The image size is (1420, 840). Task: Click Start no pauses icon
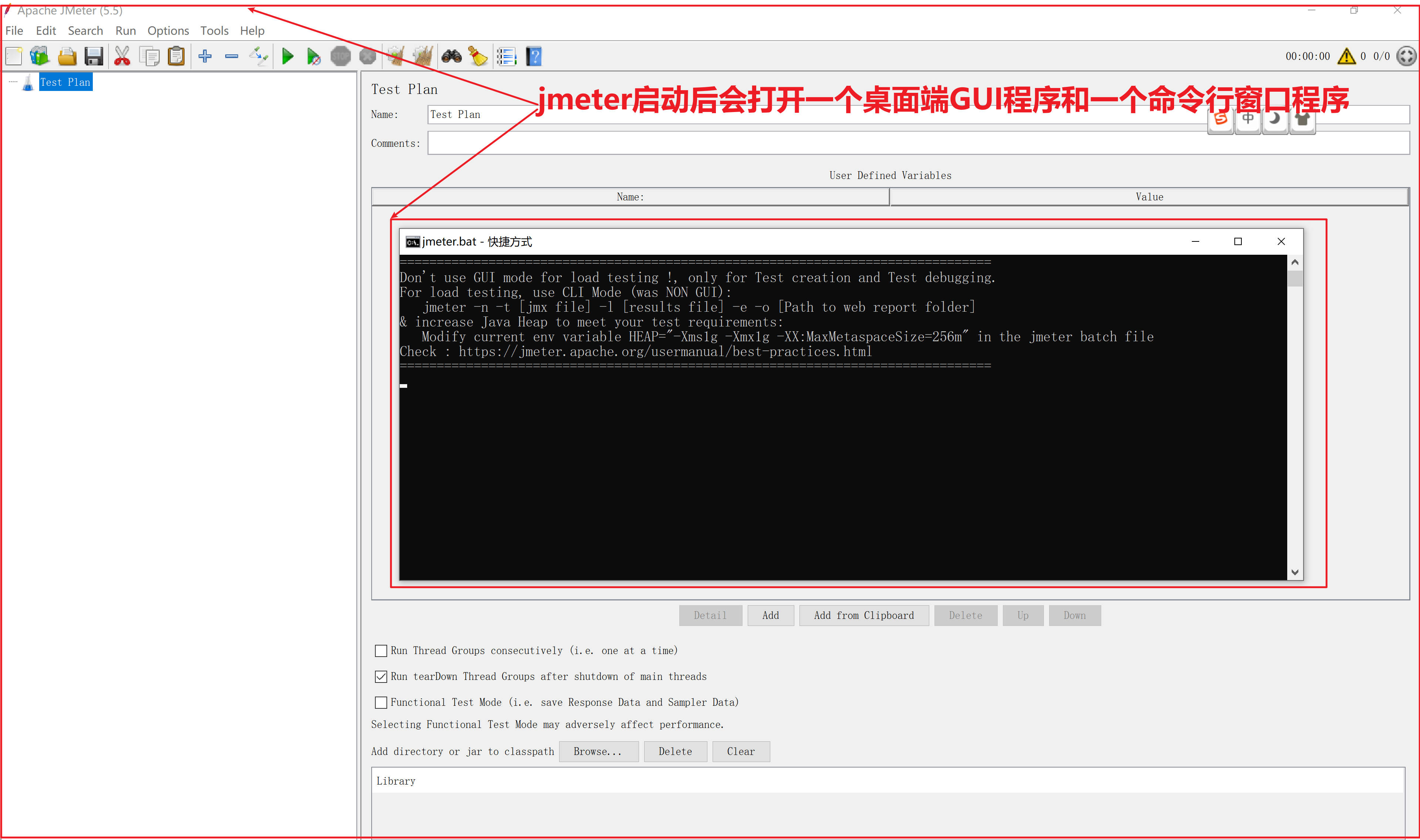[313, 56]
